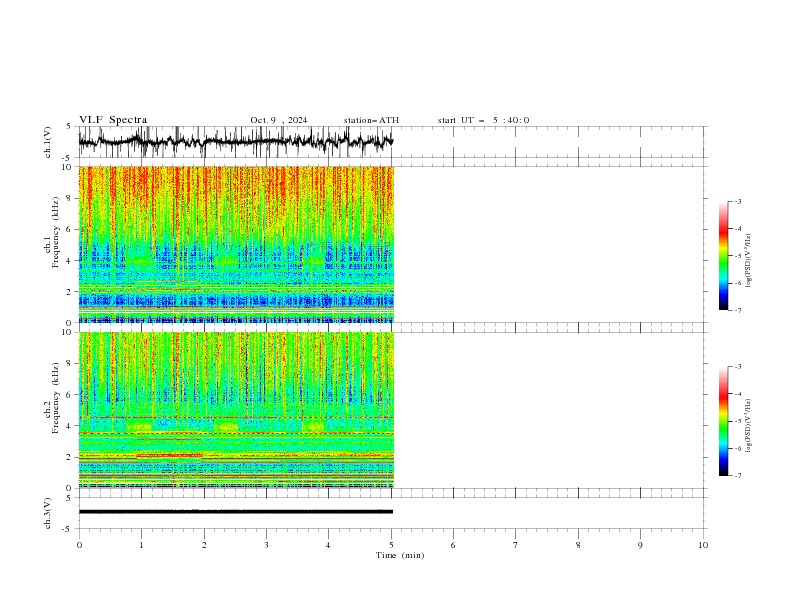
Task: Click the time axis tick label "10"
Action: coord(703,545)
